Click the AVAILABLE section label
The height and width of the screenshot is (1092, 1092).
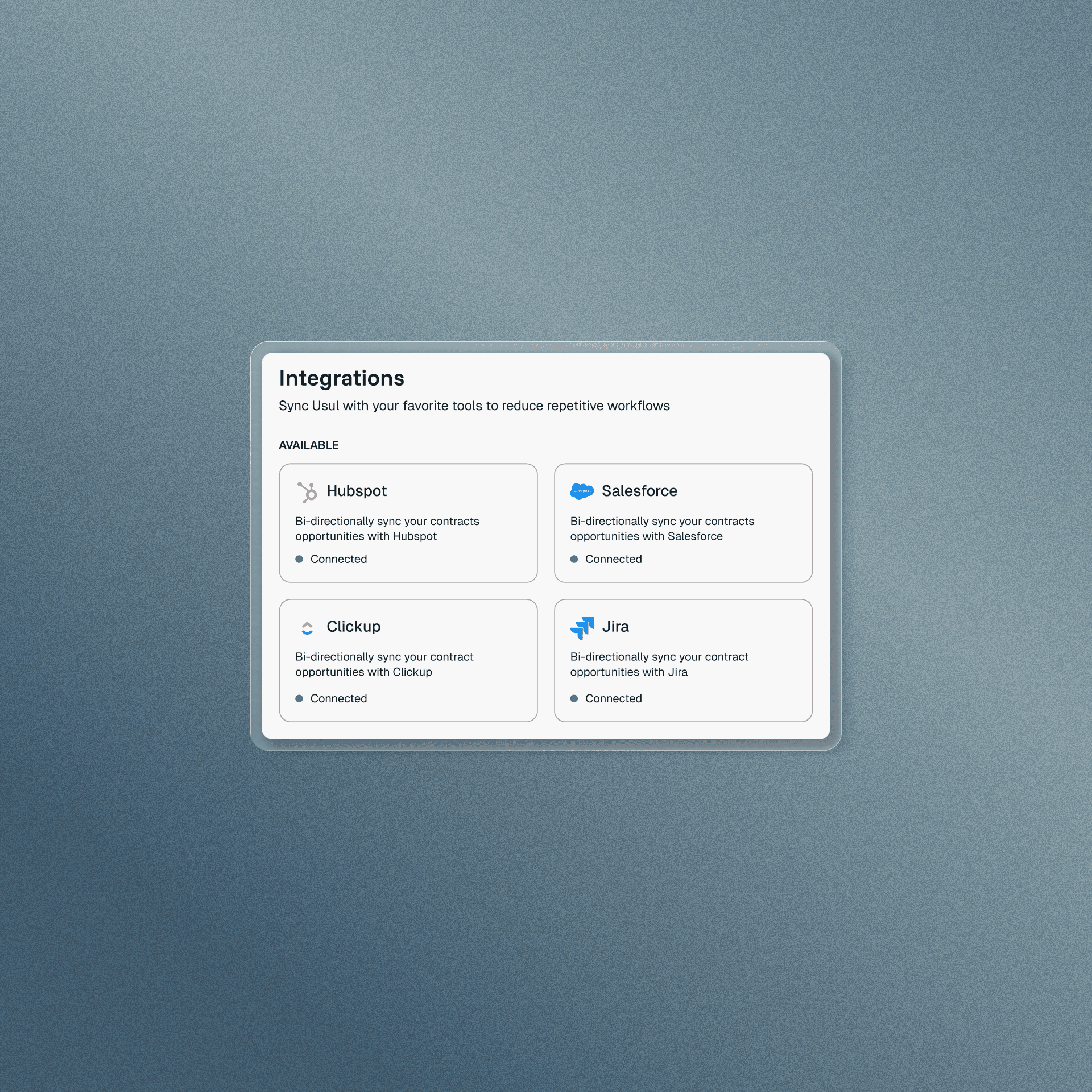tap(308, 445)
